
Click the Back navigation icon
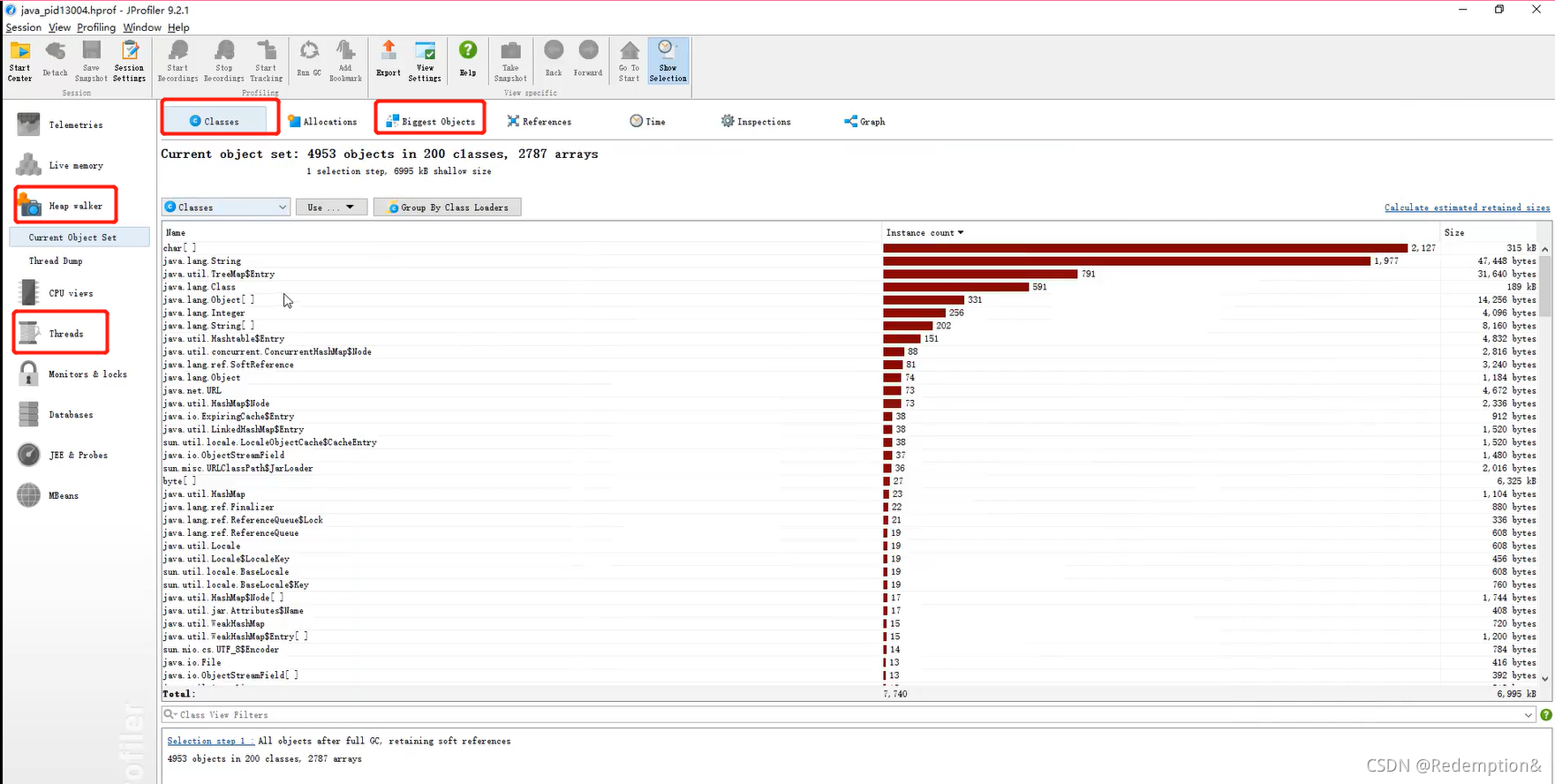coord(554,61)
